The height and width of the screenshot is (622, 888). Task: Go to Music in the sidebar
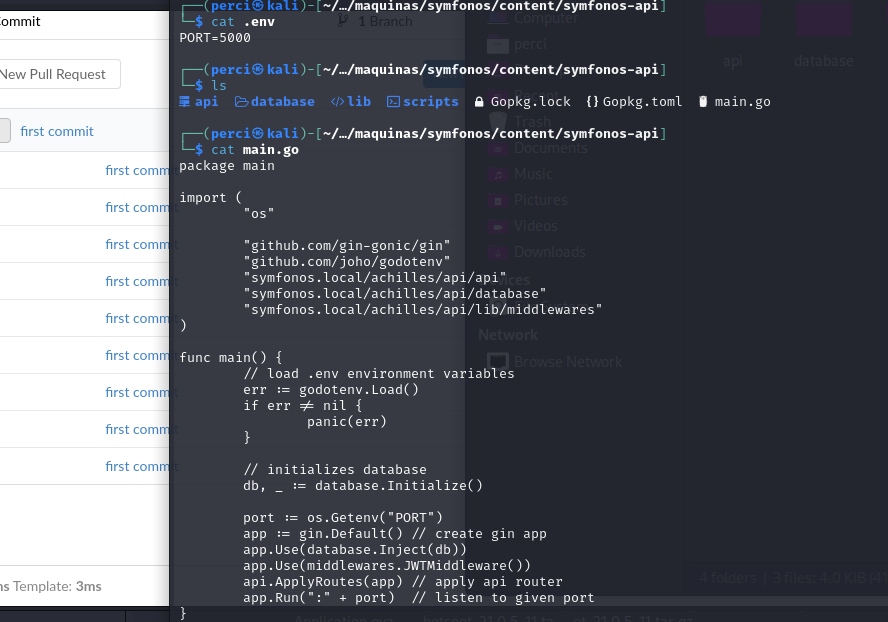(x=532, y=174)
